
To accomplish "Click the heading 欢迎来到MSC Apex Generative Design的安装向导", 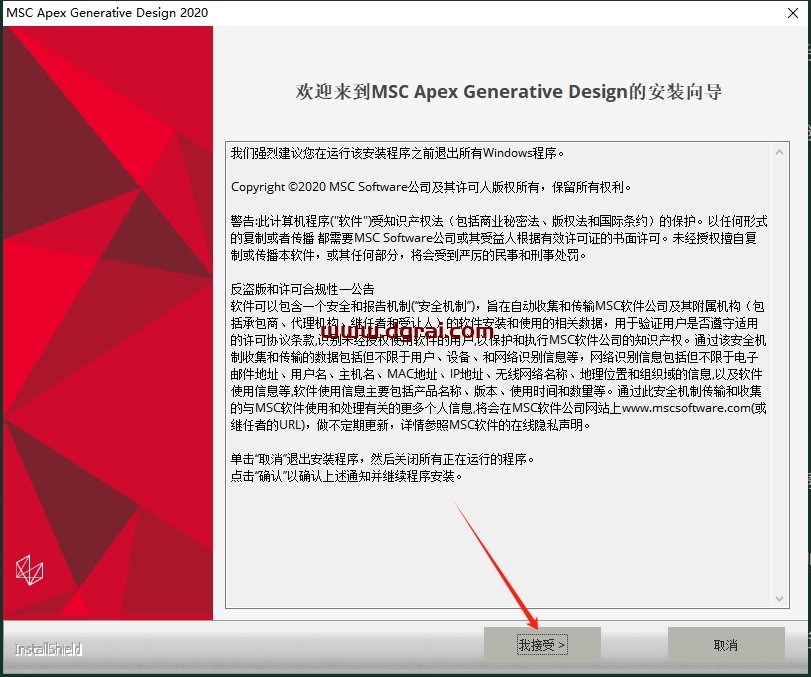I will tap(508, 92).
